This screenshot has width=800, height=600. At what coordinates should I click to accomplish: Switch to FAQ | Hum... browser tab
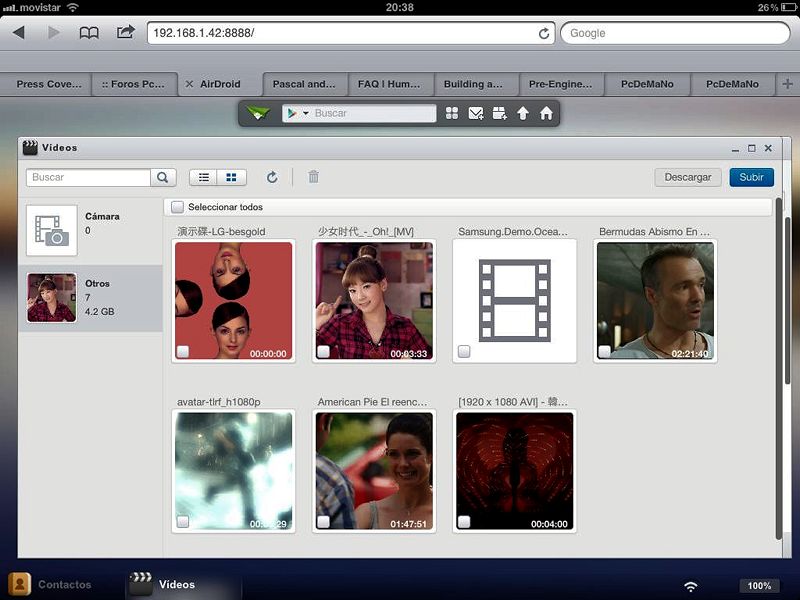click(x=390, y=84)
